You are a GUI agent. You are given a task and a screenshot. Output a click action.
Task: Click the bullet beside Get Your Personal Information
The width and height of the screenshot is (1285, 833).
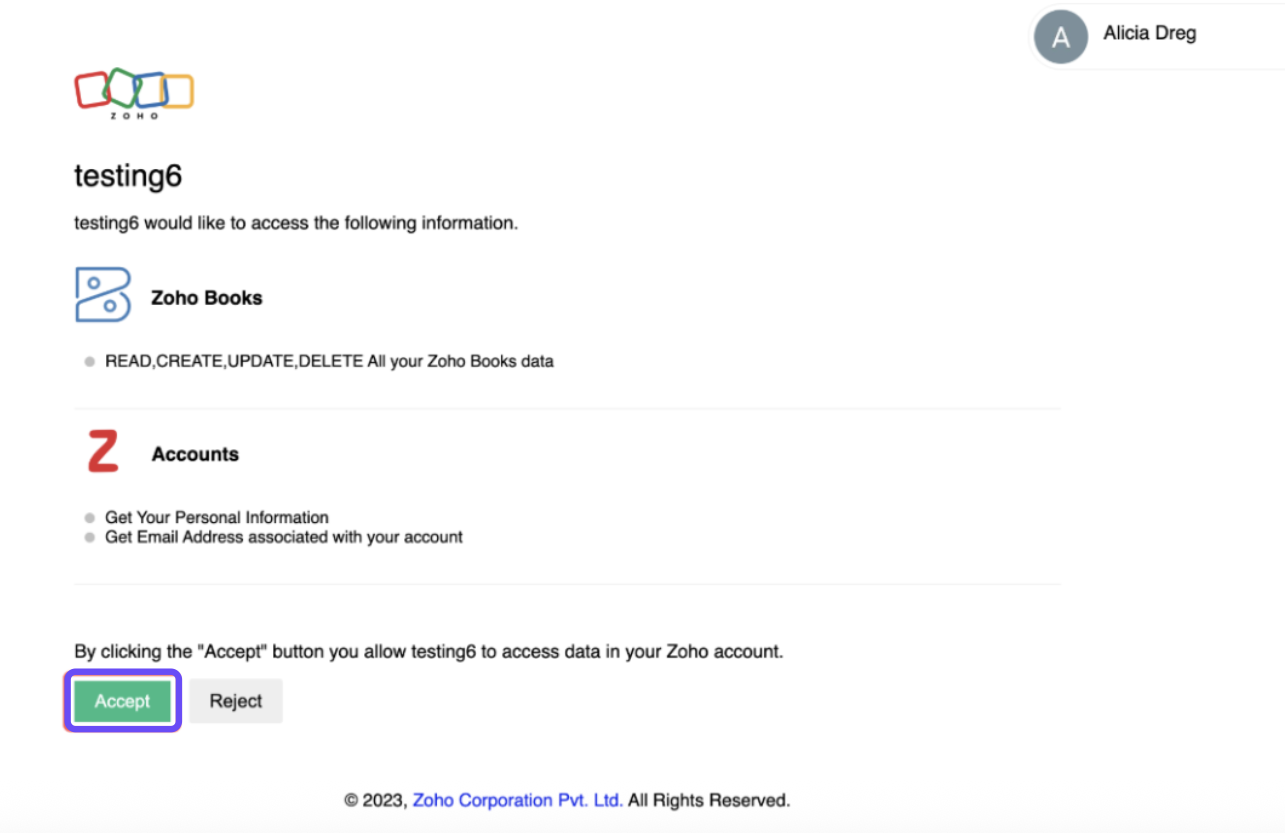click(90, 518)
